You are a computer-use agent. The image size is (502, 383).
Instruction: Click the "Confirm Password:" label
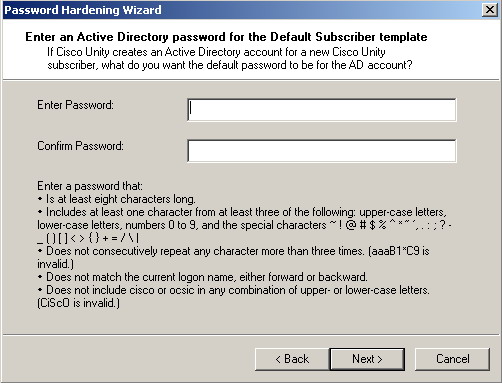click(x=80, y=146)
